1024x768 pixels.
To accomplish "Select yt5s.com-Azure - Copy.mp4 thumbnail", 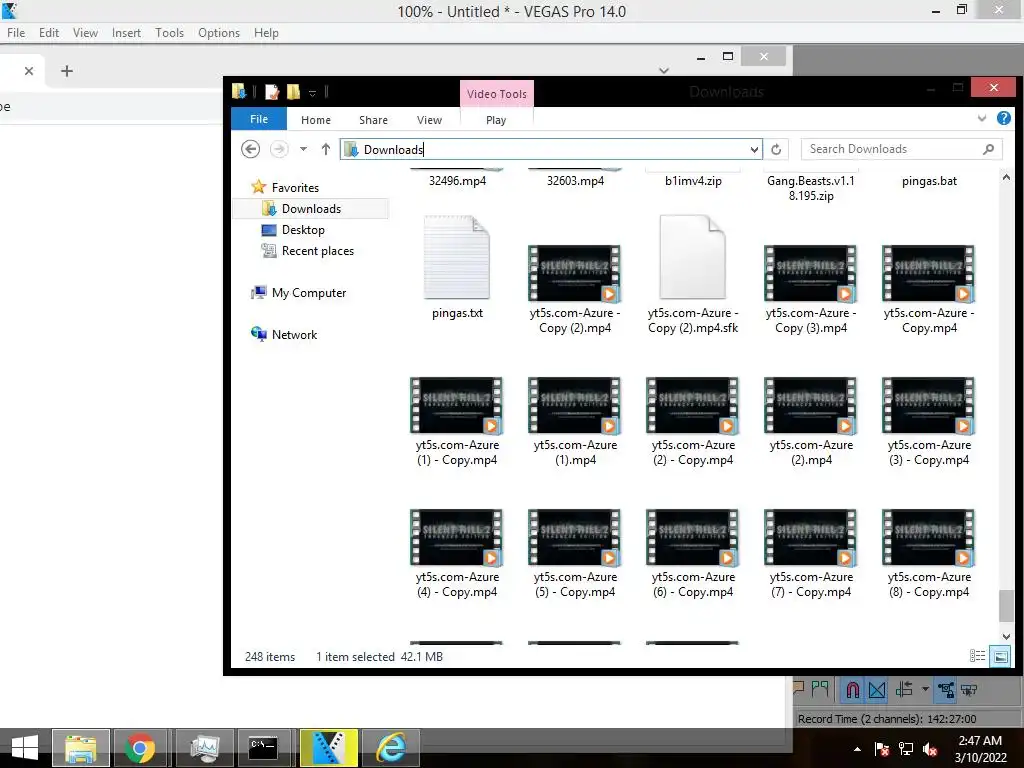I will coord(929,274).
